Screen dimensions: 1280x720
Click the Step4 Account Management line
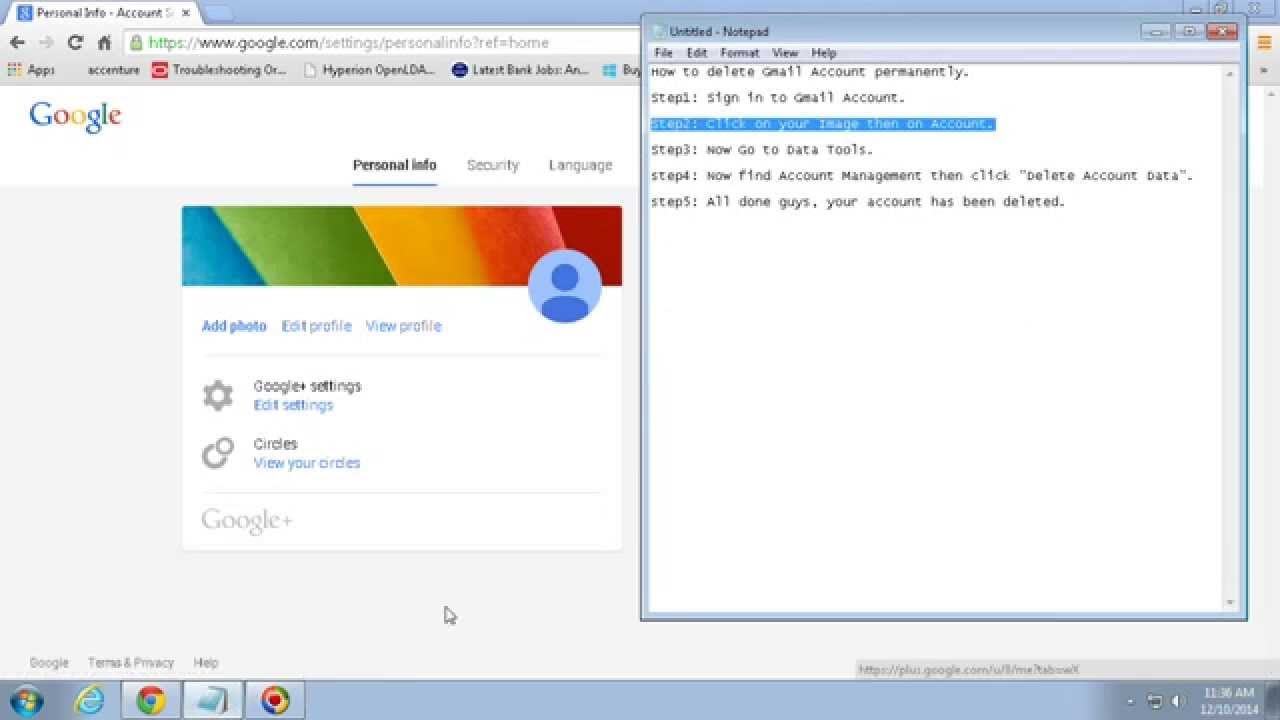(x=922, y=176)
